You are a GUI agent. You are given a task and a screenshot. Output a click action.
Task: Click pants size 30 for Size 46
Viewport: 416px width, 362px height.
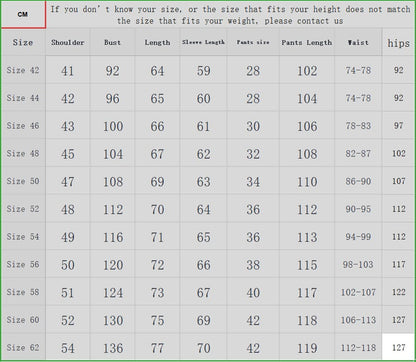pyautogui.click(x=253, y=126)
